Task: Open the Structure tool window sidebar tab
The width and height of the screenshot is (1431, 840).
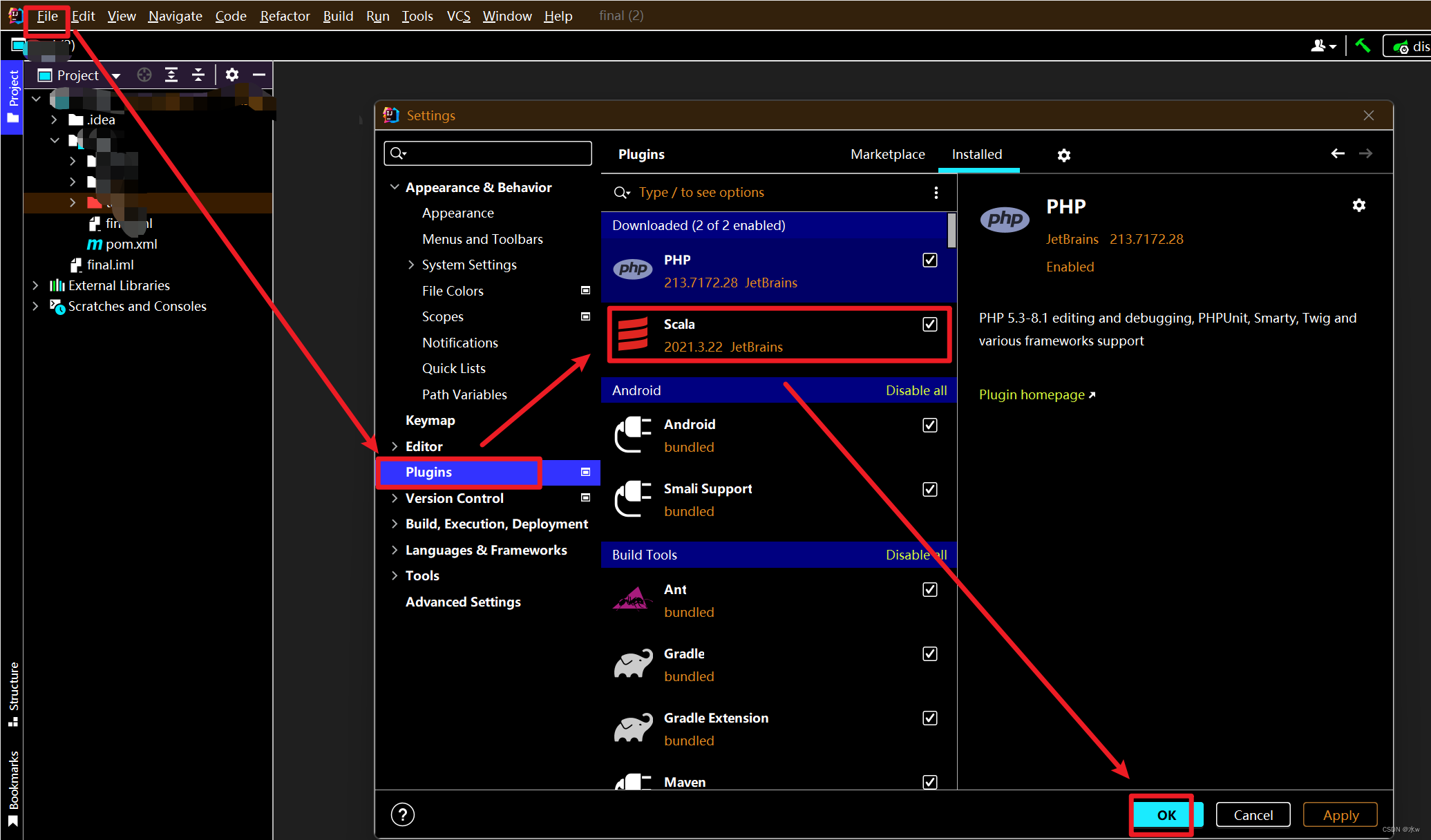Action: coord(12,694)
